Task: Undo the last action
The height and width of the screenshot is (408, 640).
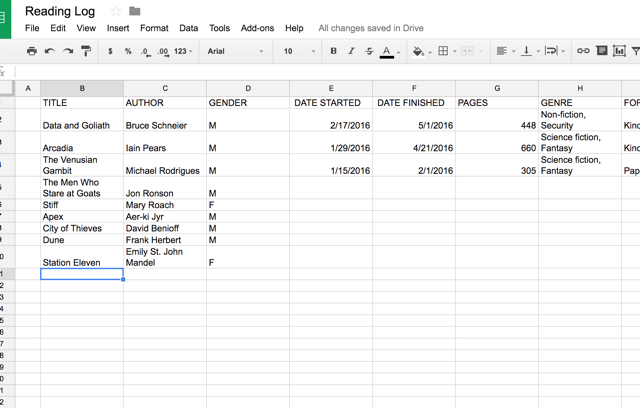Action: [x=50, y=51]
